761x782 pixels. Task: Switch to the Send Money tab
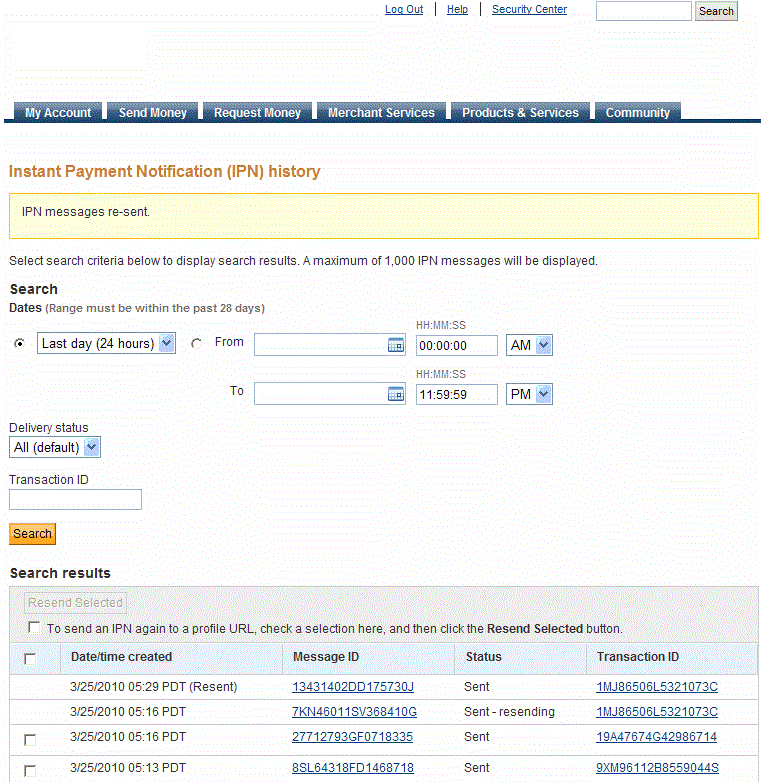click(152, 113)
